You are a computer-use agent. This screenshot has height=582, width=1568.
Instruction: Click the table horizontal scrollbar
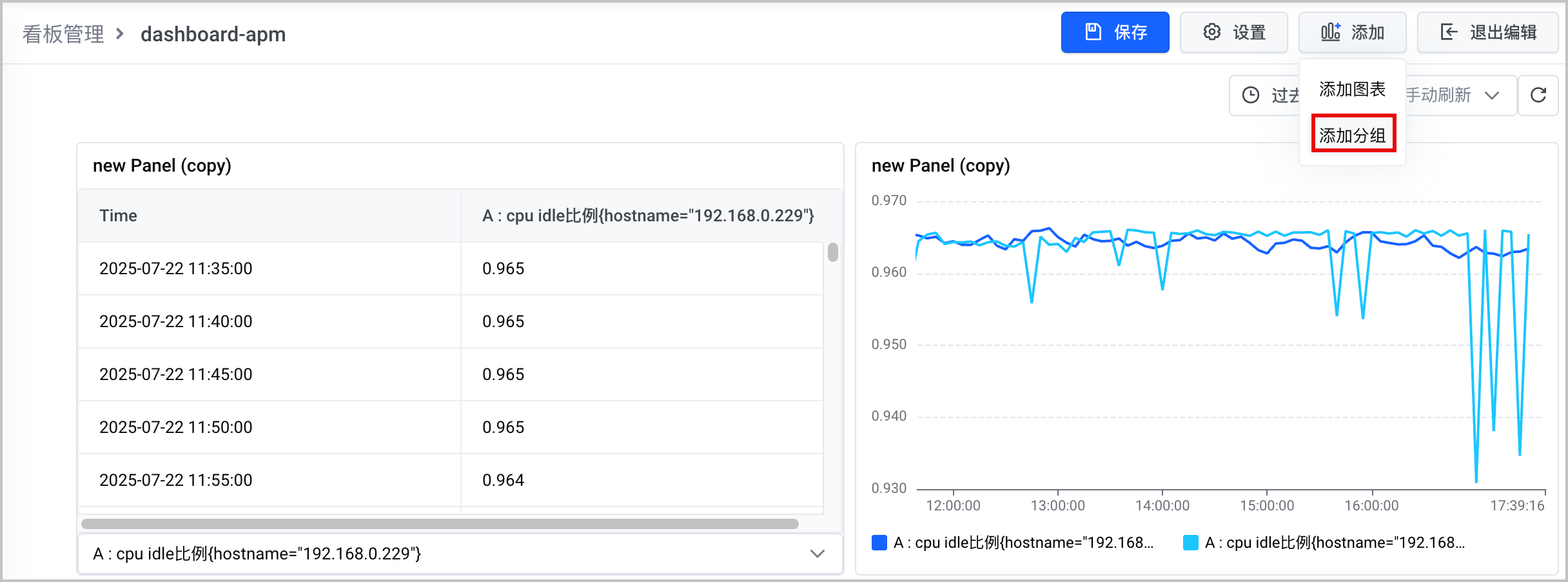(x=440, y=524)
